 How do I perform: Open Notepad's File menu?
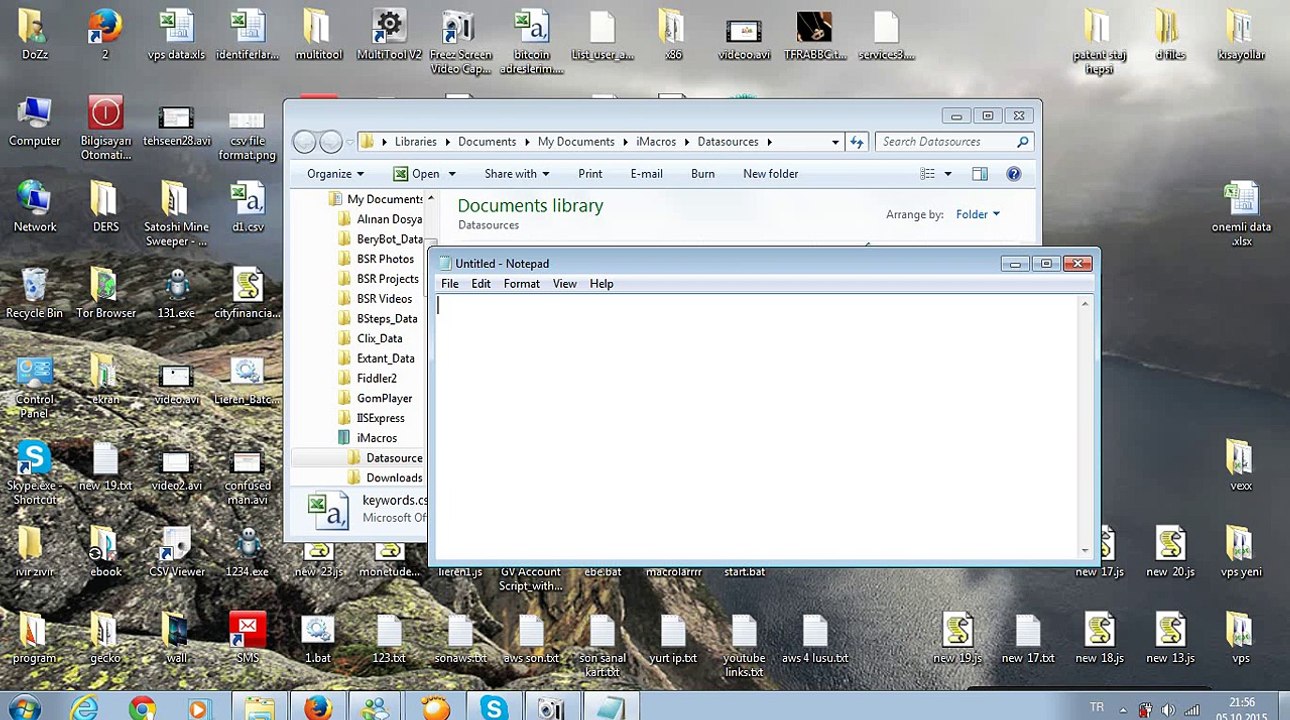tap(450, 284)
